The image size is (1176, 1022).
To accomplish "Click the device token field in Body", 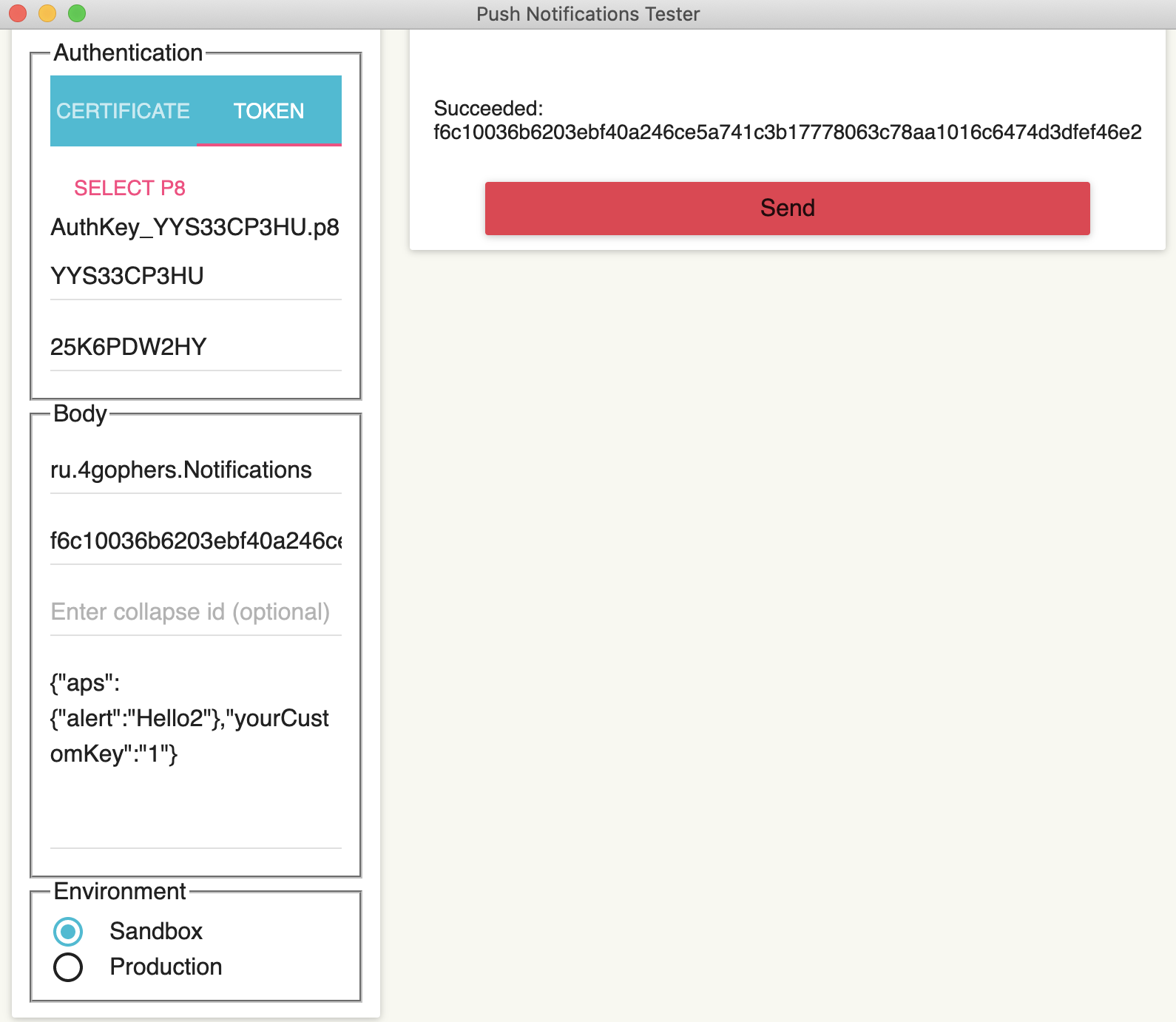I will tap(195, 541).
